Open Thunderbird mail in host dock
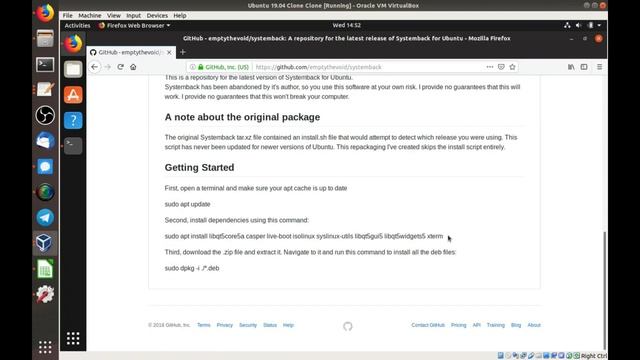 point(45,141)
